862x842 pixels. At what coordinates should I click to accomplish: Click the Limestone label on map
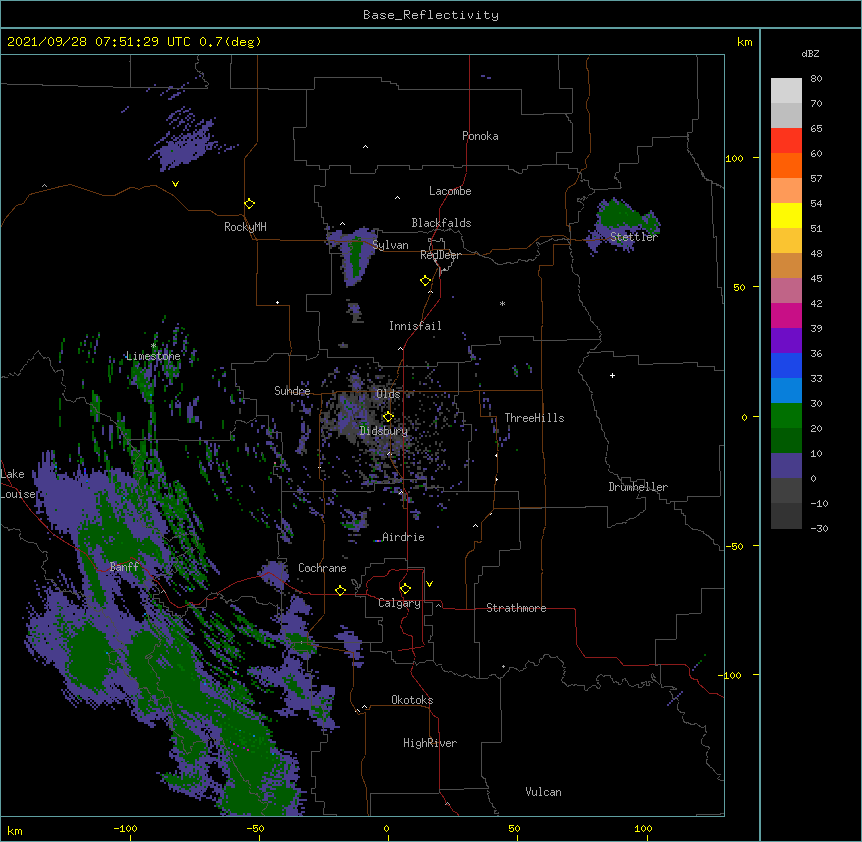153,356
